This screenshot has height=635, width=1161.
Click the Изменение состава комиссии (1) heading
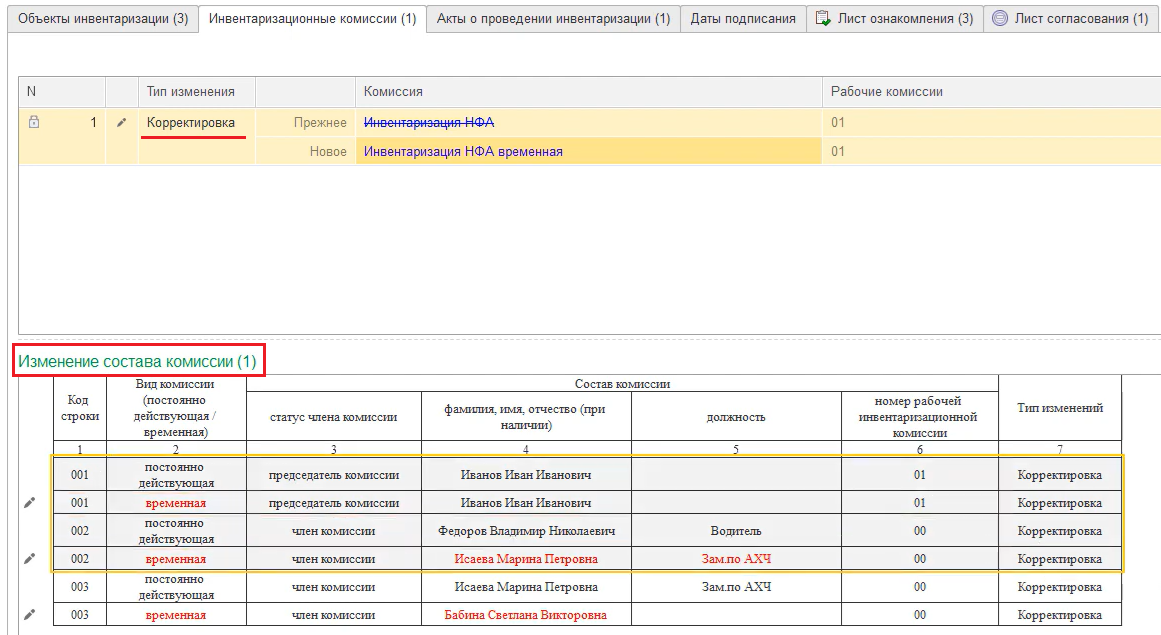[138, 361]
